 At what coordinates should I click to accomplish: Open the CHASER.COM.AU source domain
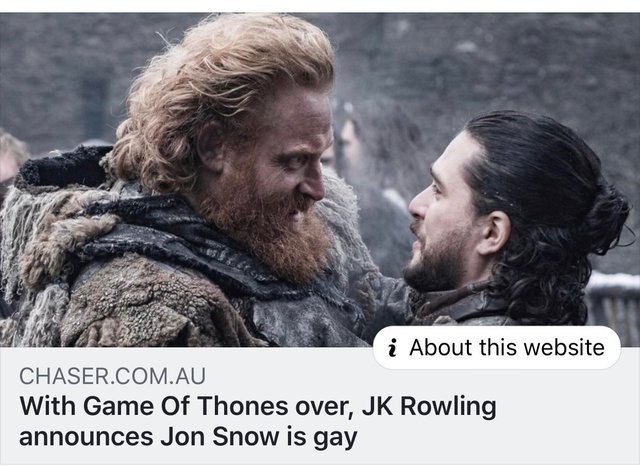click(112, 376)
